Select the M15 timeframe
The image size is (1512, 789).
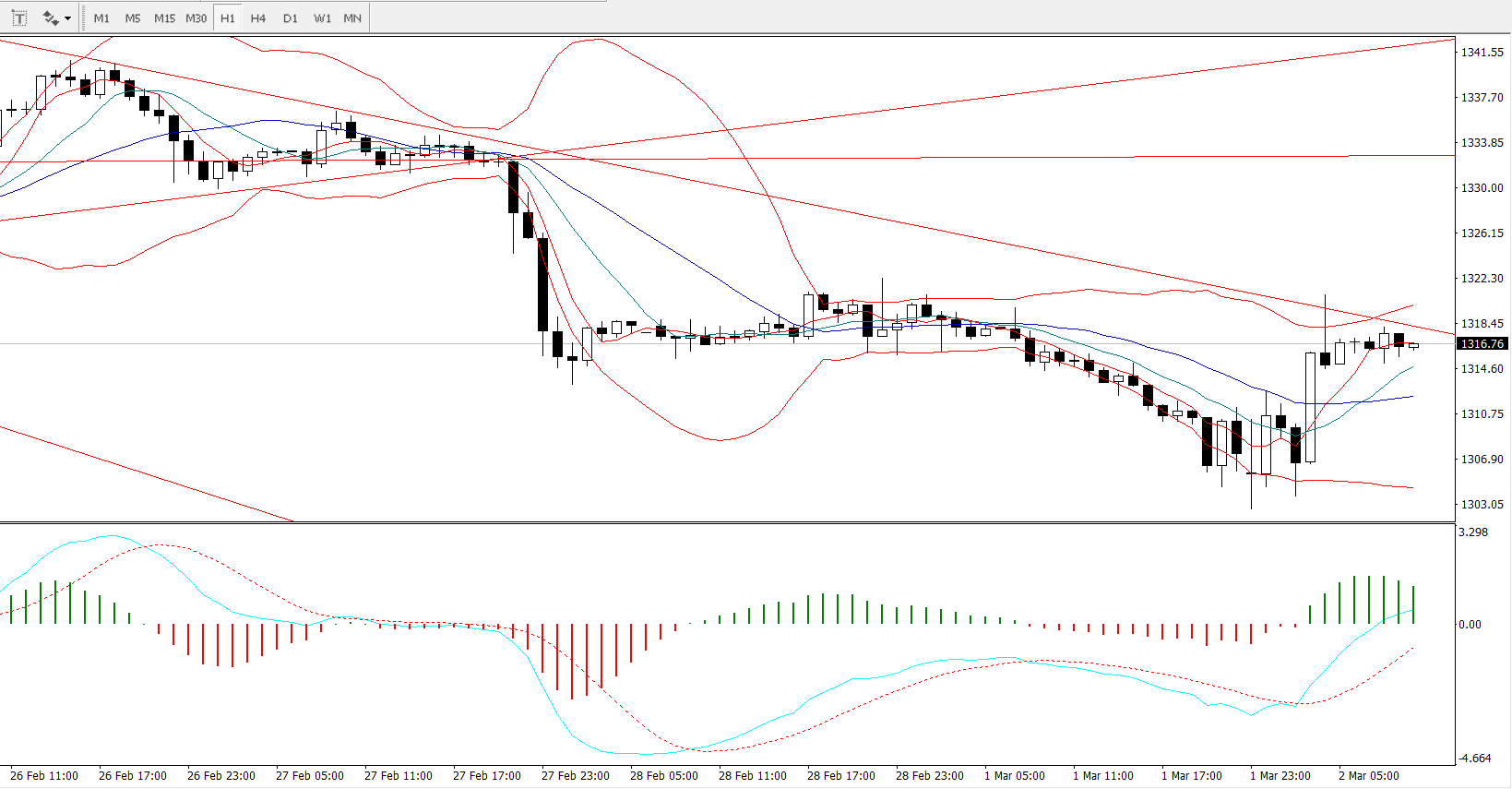pos(164,18)
